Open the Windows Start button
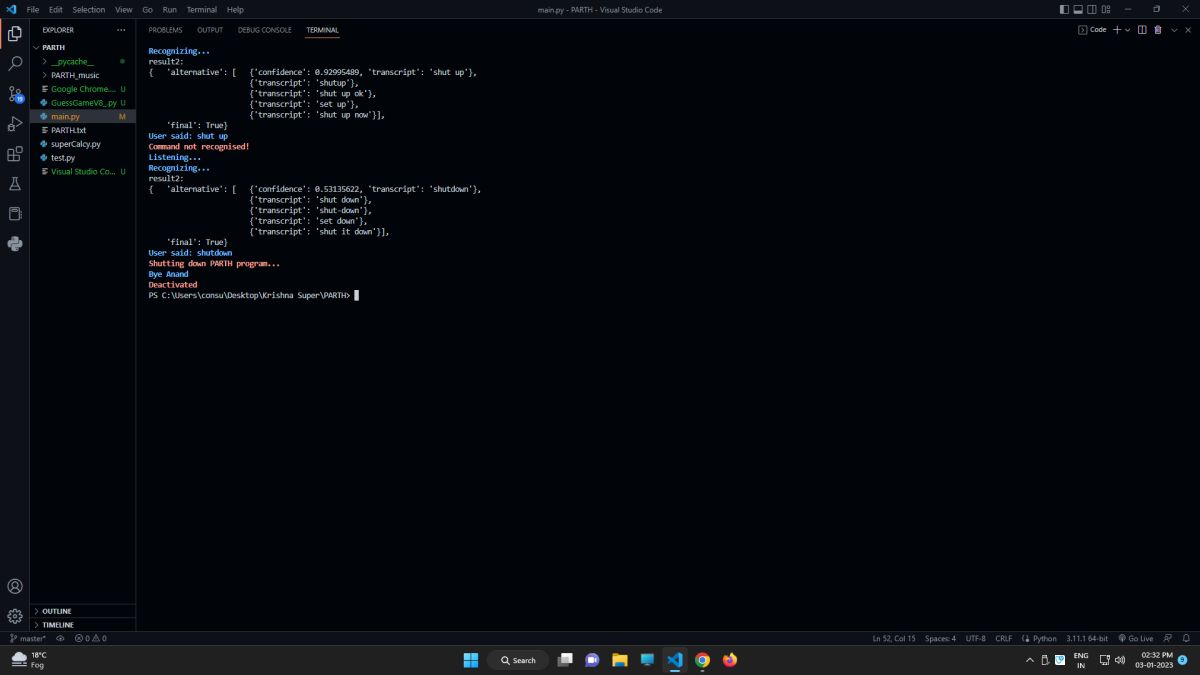 click(470, 660)
